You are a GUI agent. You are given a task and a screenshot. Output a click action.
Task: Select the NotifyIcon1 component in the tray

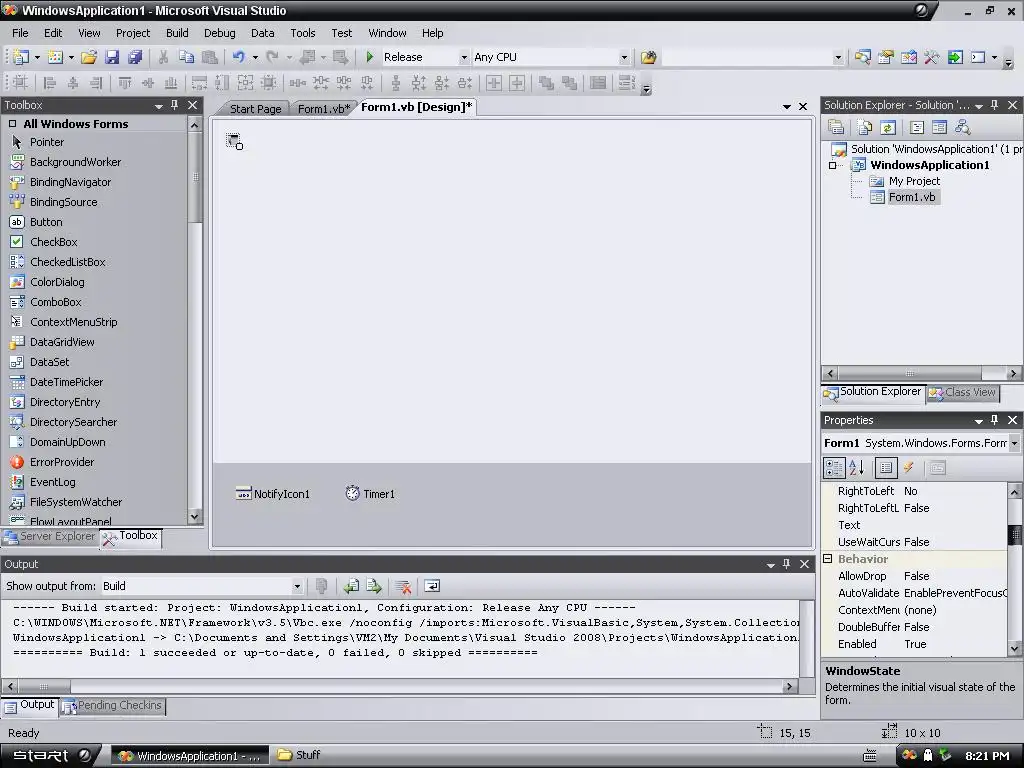272,494
